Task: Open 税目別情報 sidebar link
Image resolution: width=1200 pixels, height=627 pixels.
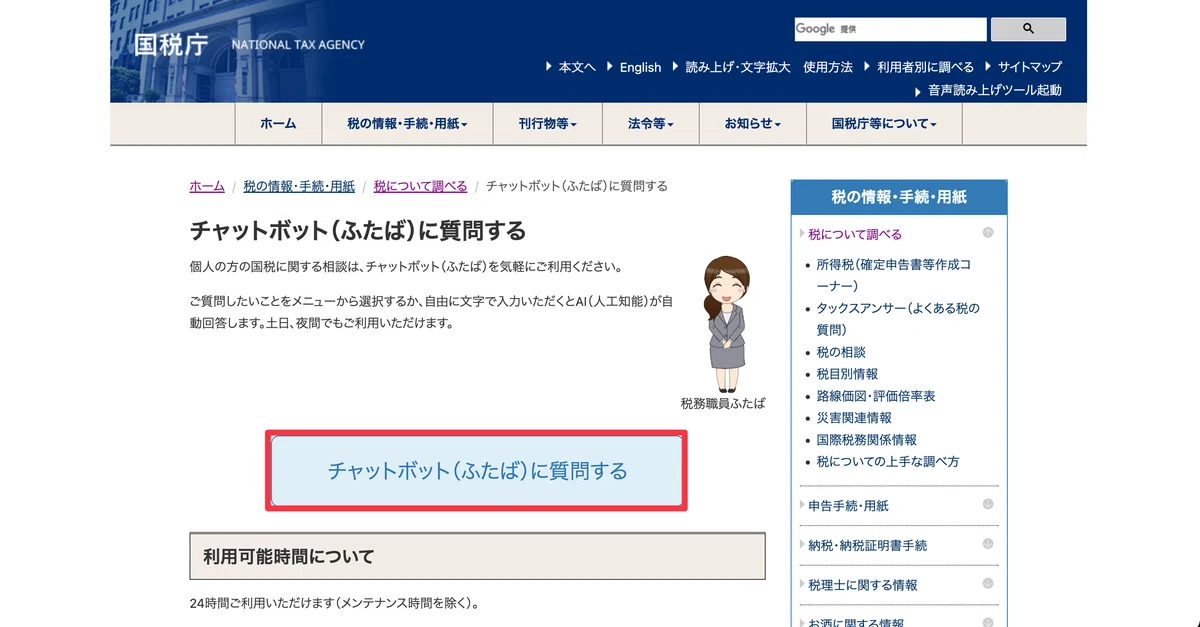Action: 847,374
